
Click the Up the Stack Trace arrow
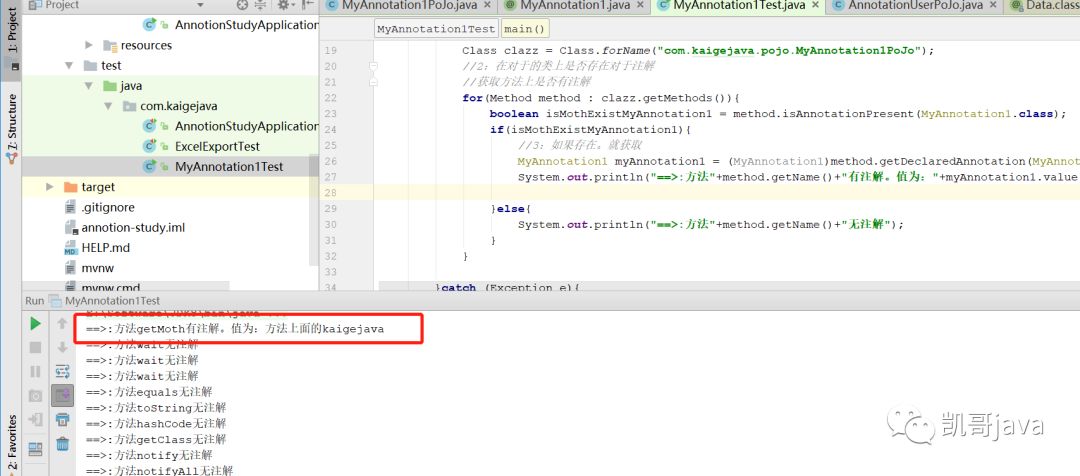[x=62, y=324]
